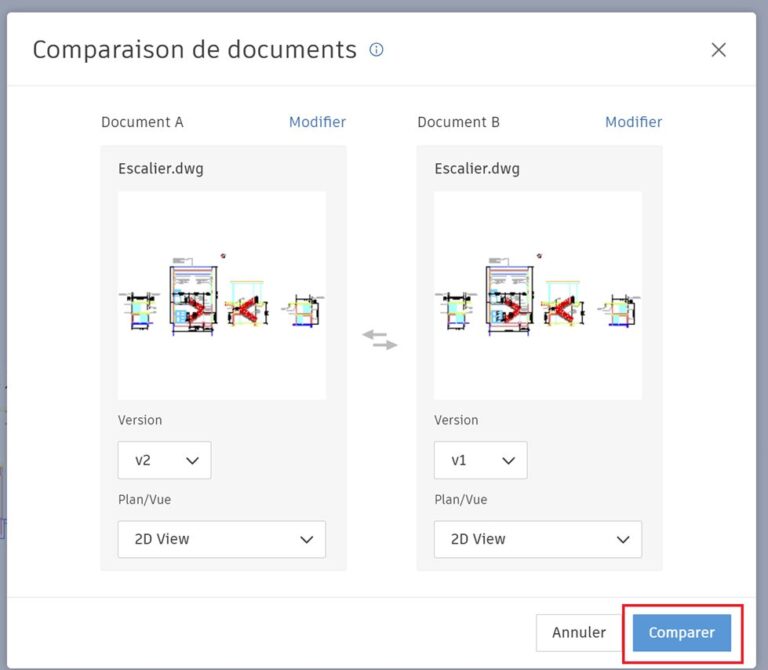The image size is (768, 670).
Task: Click the Version label under Document A
Action: (140, 420)
